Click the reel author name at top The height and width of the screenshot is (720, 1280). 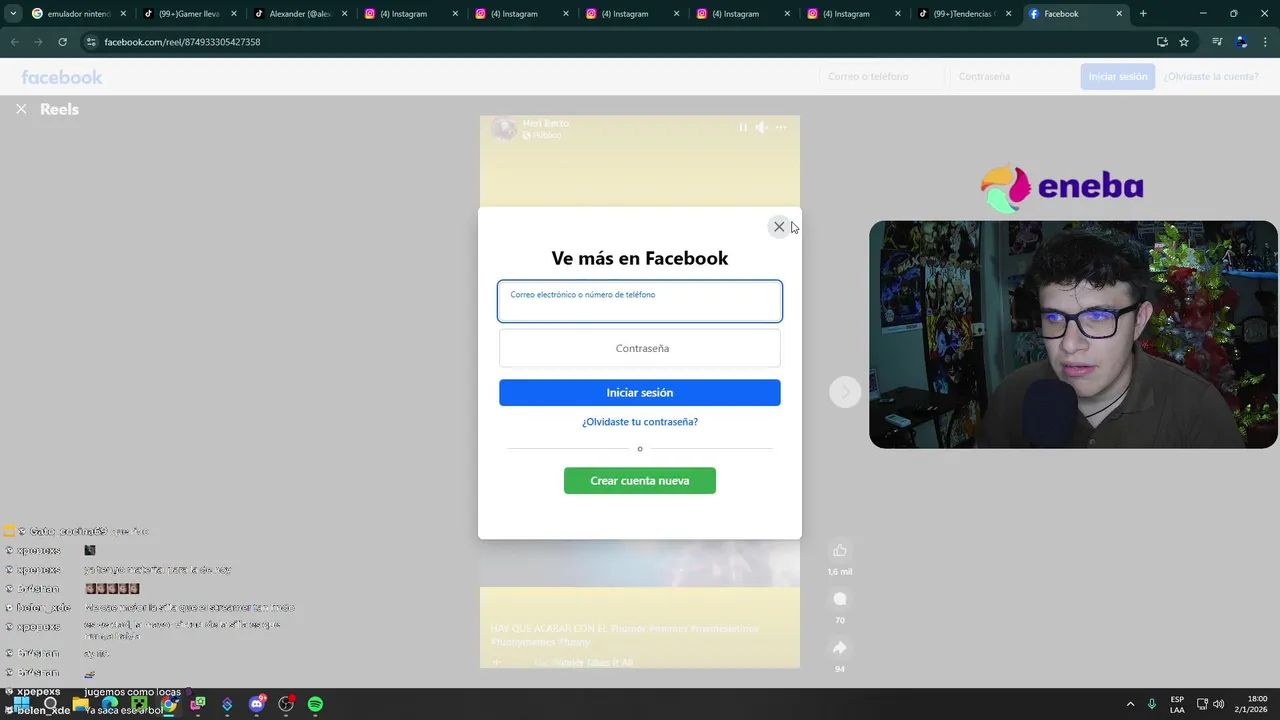coord(546,123)
